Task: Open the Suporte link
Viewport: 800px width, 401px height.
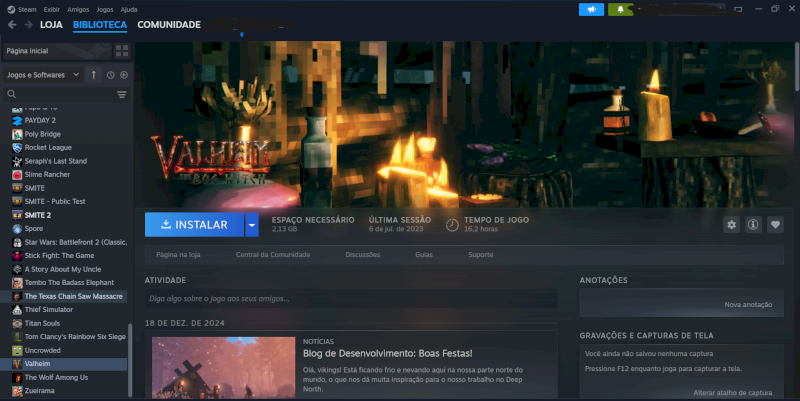Action: [x=481, y=255]
